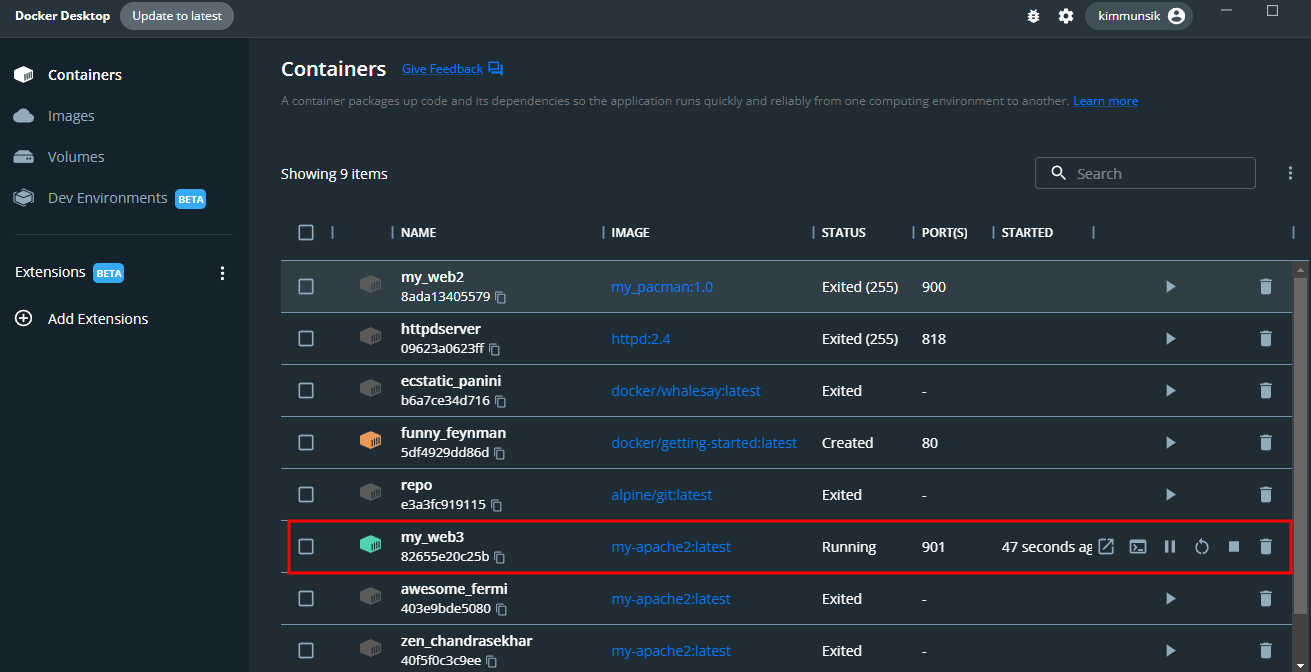Viewport: 1311px width, 672px height.
Task: Start the httpdserver container
Action: [1170, 339]
